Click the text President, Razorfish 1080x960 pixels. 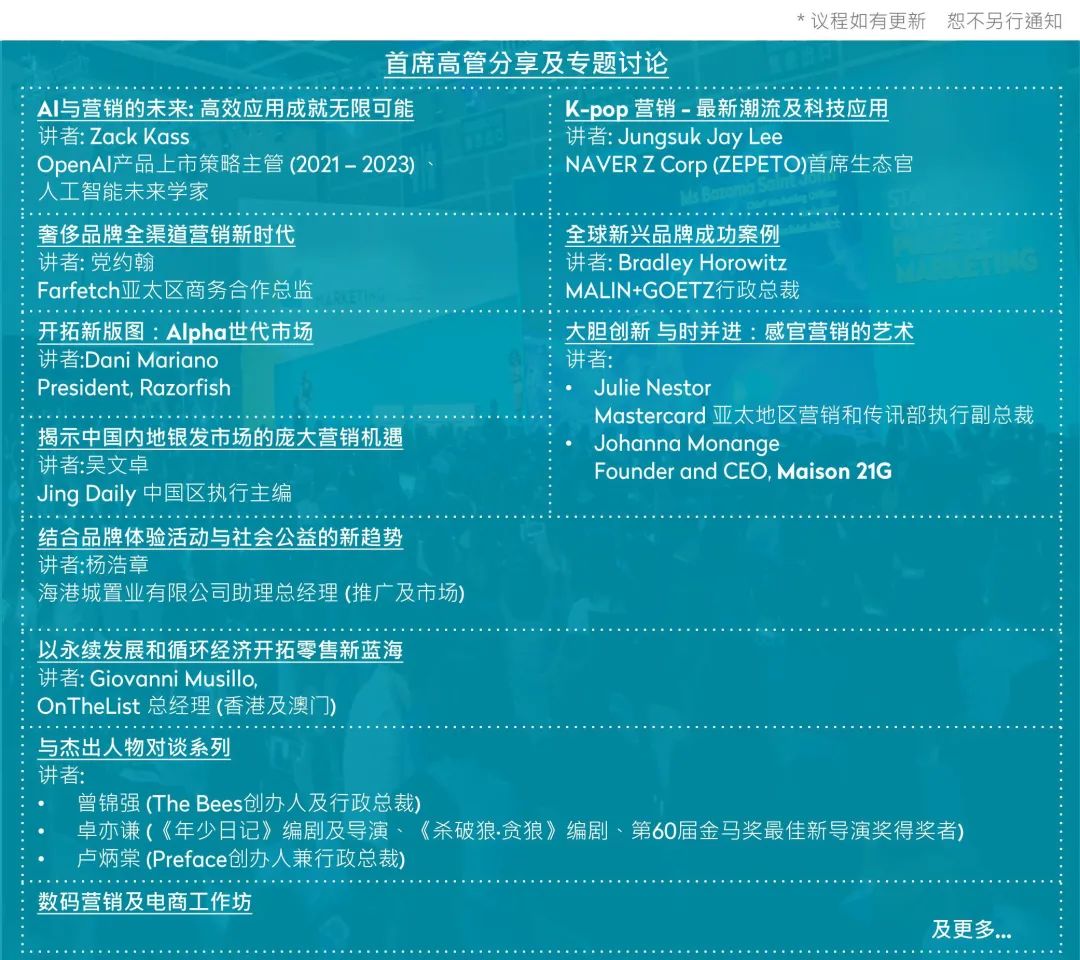(x=134, y=388)
